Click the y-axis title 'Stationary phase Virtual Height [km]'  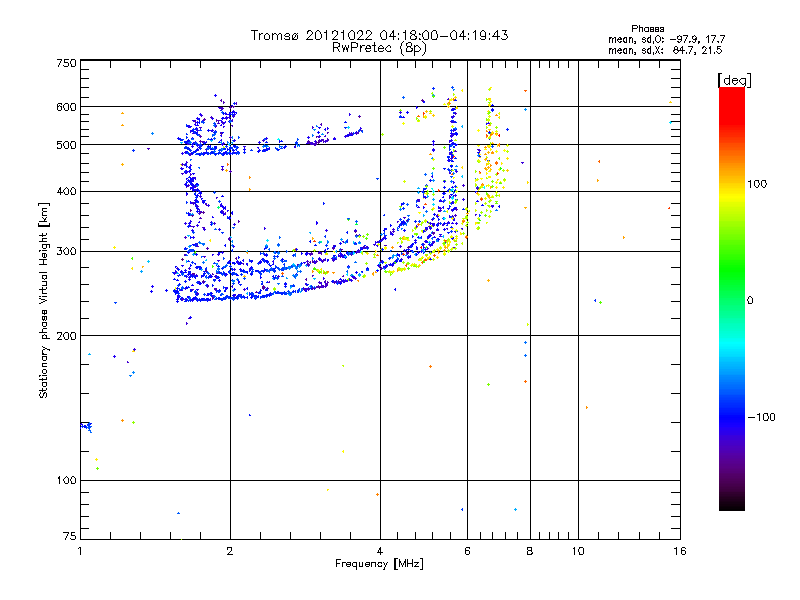(44, 300)
